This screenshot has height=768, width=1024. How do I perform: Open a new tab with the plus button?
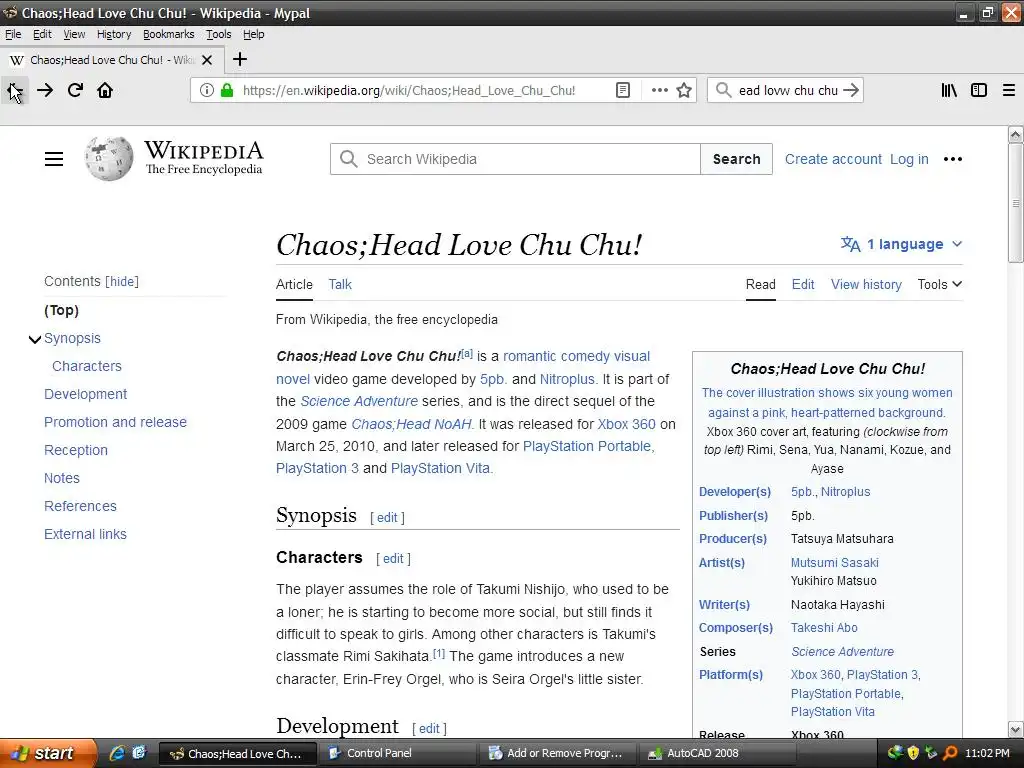(240, 59)
